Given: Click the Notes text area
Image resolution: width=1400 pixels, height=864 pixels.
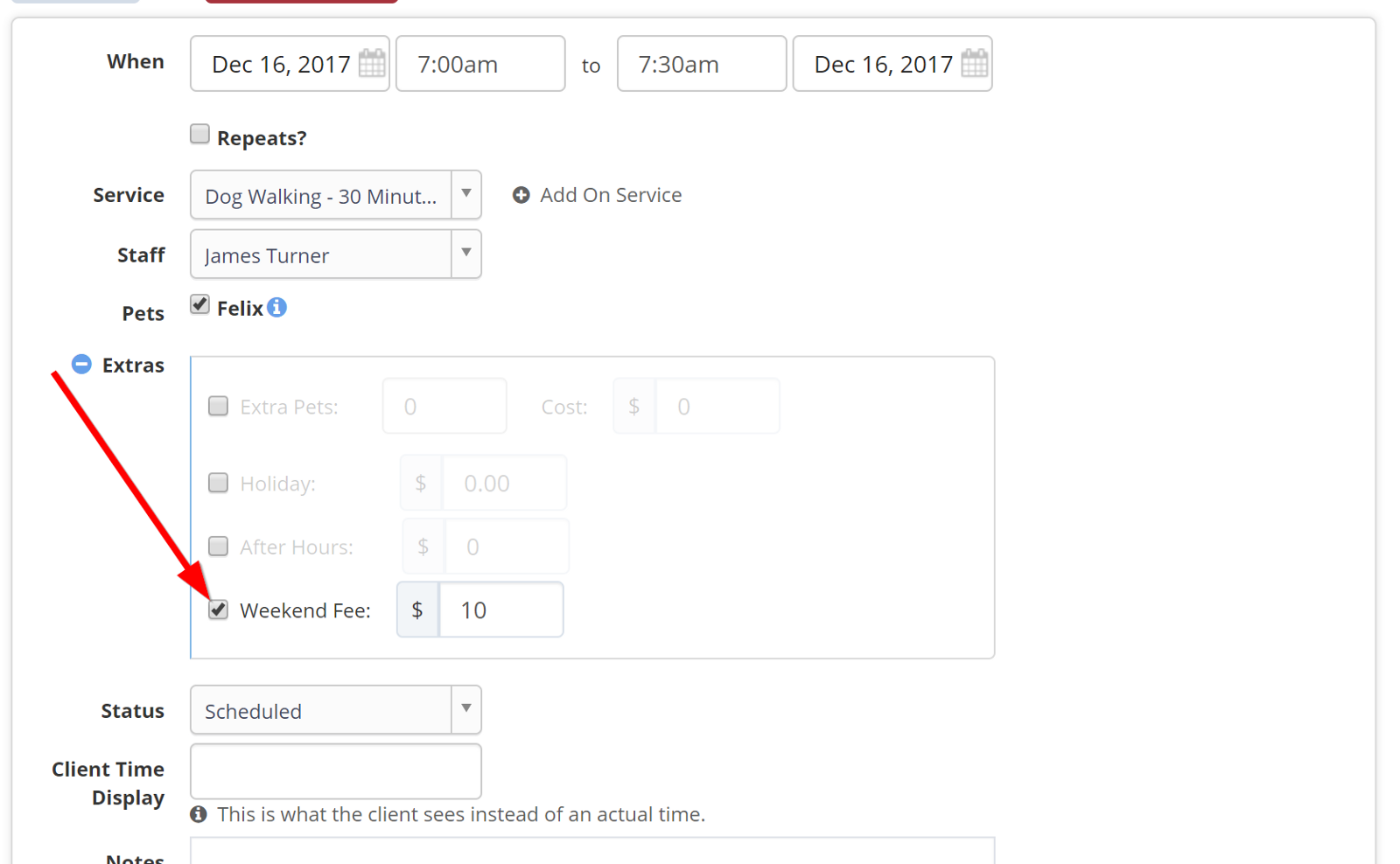Looking at the screenshot, I should pyautogui.click(x=592, y=851).
